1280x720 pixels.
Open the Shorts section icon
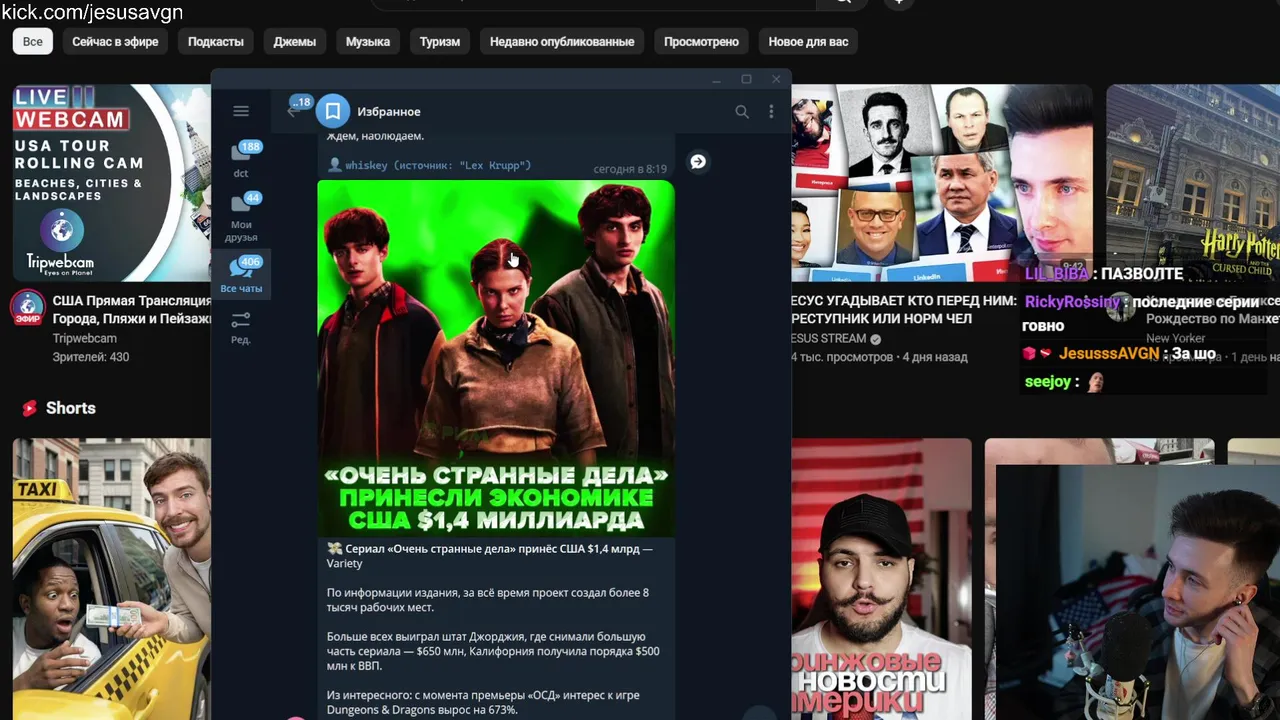(30, 408)
